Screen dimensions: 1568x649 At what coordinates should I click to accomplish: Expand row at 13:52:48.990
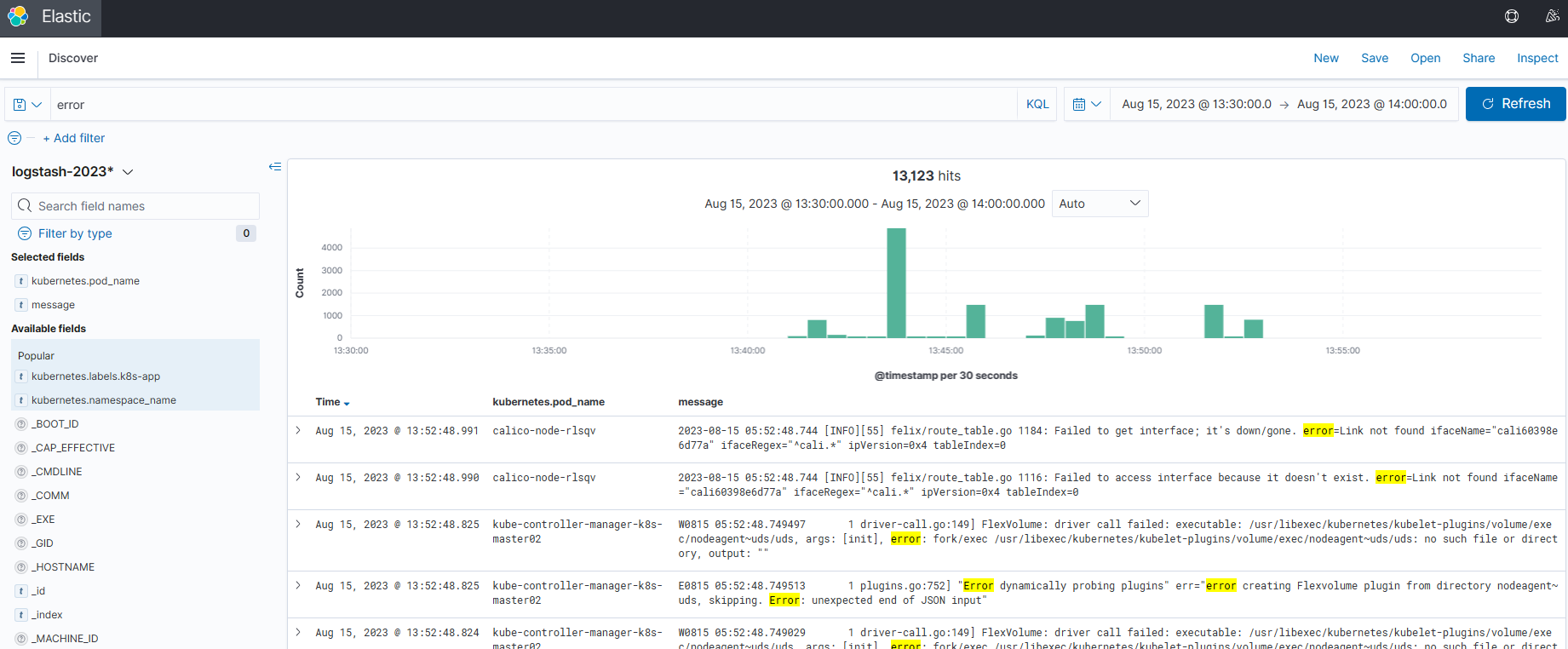[x=298, y=478]
